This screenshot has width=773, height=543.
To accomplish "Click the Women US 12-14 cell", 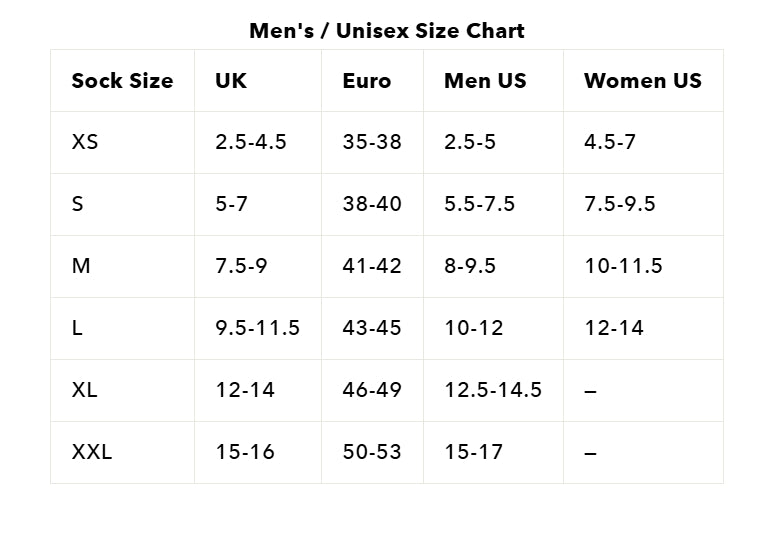I will (614, 328).
